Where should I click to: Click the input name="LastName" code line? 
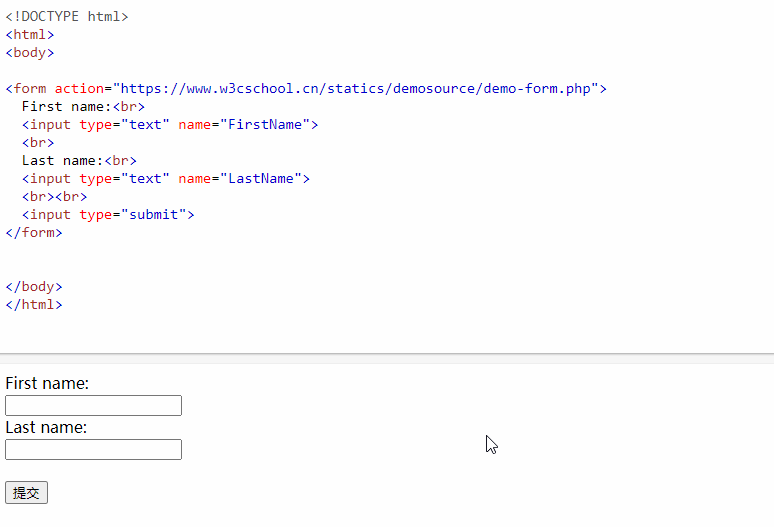166,179
